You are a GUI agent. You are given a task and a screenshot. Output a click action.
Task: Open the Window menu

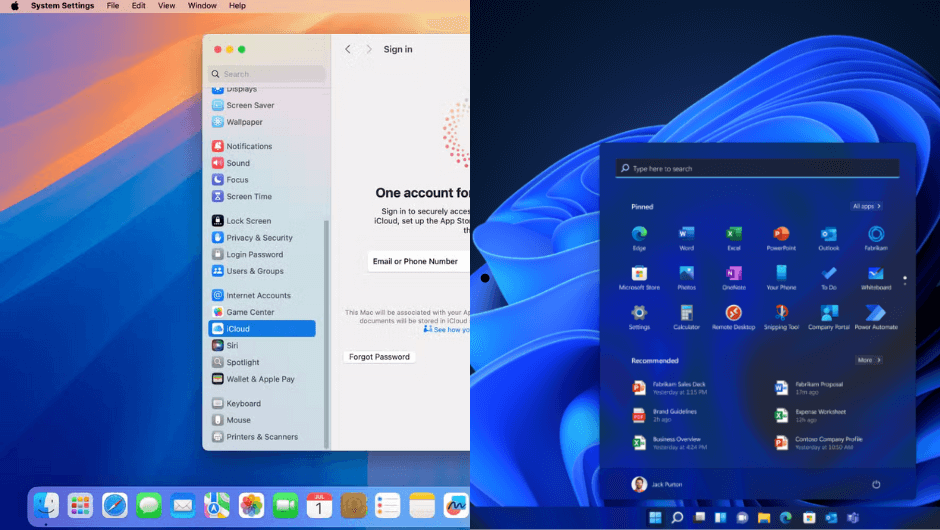[202, 5]
